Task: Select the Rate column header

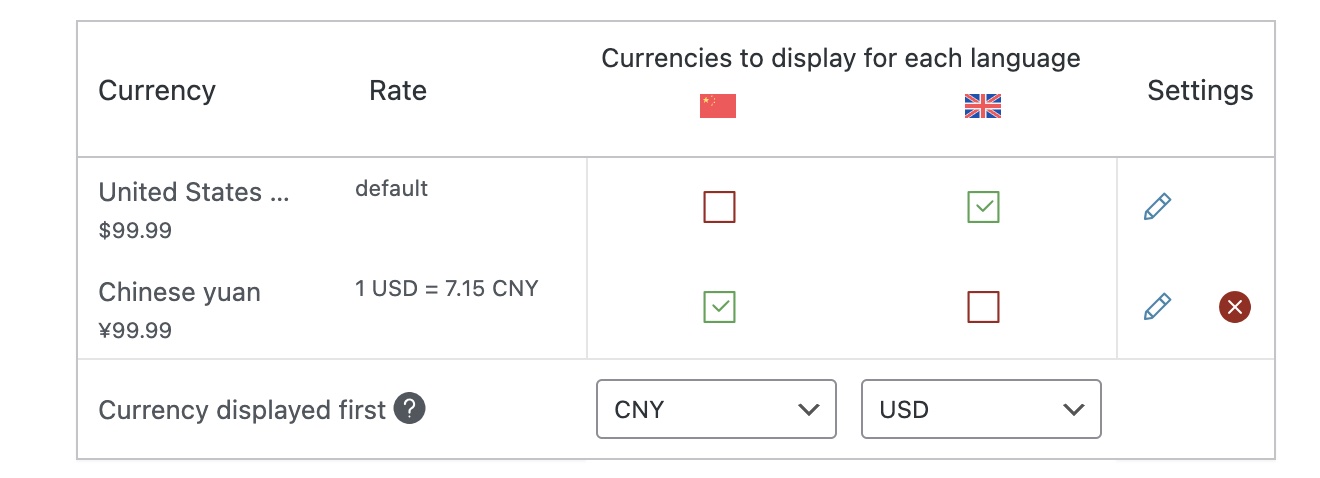Action: click(398, 91)
